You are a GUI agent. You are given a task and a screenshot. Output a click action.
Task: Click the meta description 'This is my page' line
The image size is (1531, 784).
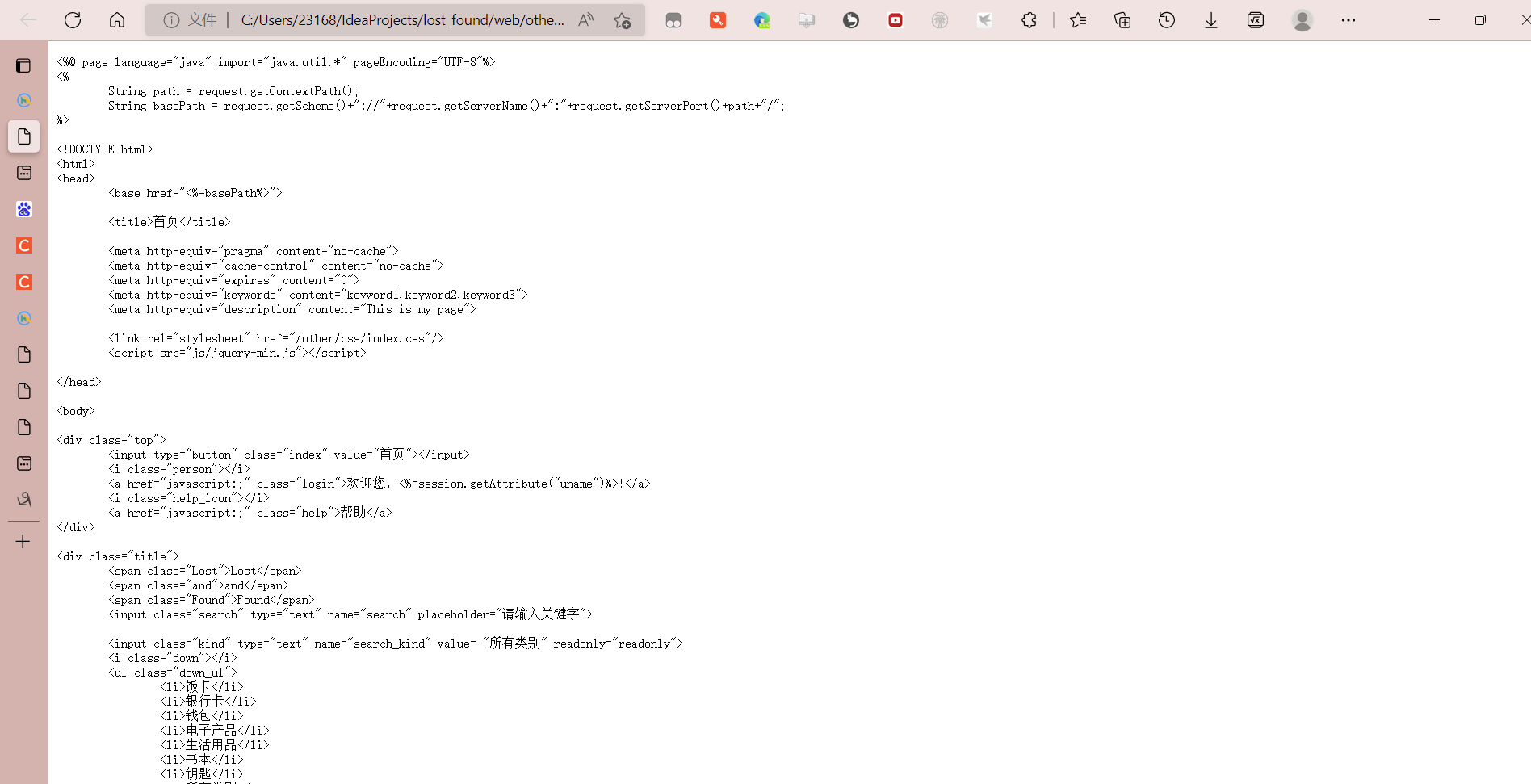click(292, 309)
